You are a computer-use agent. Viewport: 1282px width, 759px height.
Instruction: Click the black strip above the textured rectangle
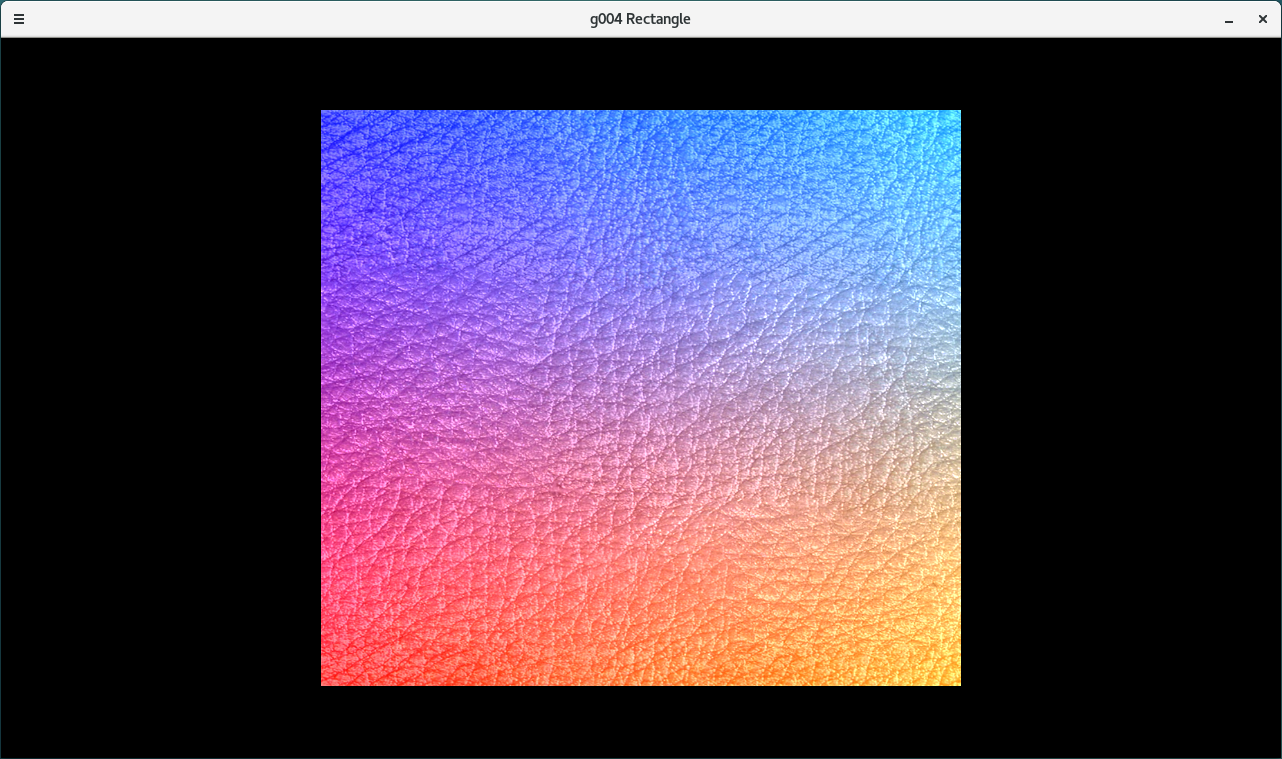coord(640,74)
